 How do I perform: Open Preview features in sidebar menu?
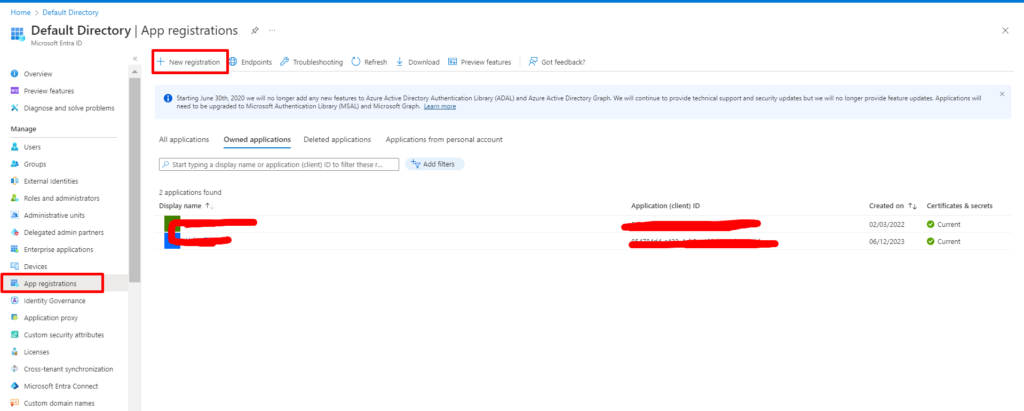point(49,91)
